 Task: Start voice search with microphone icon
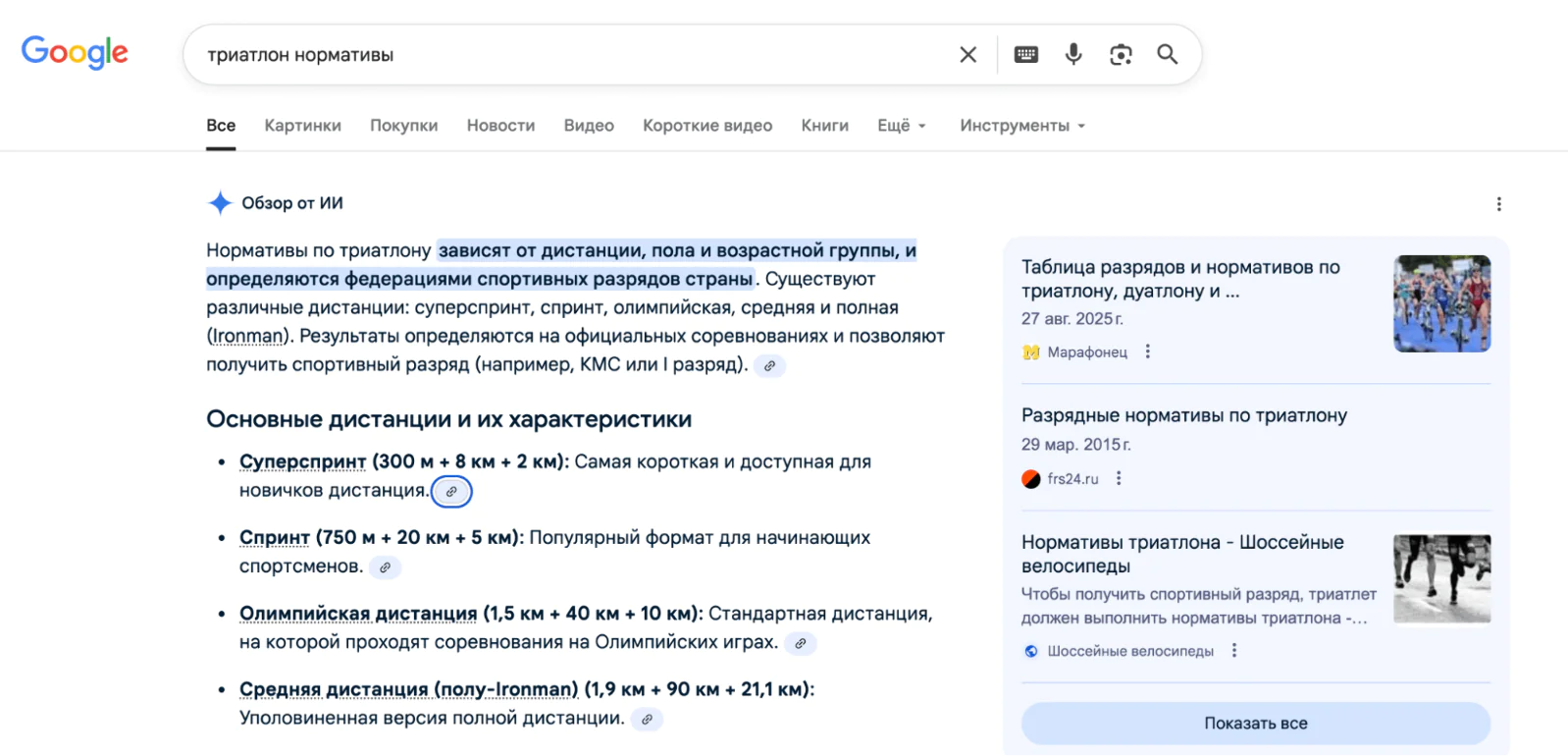click(x=1073, y=55)
